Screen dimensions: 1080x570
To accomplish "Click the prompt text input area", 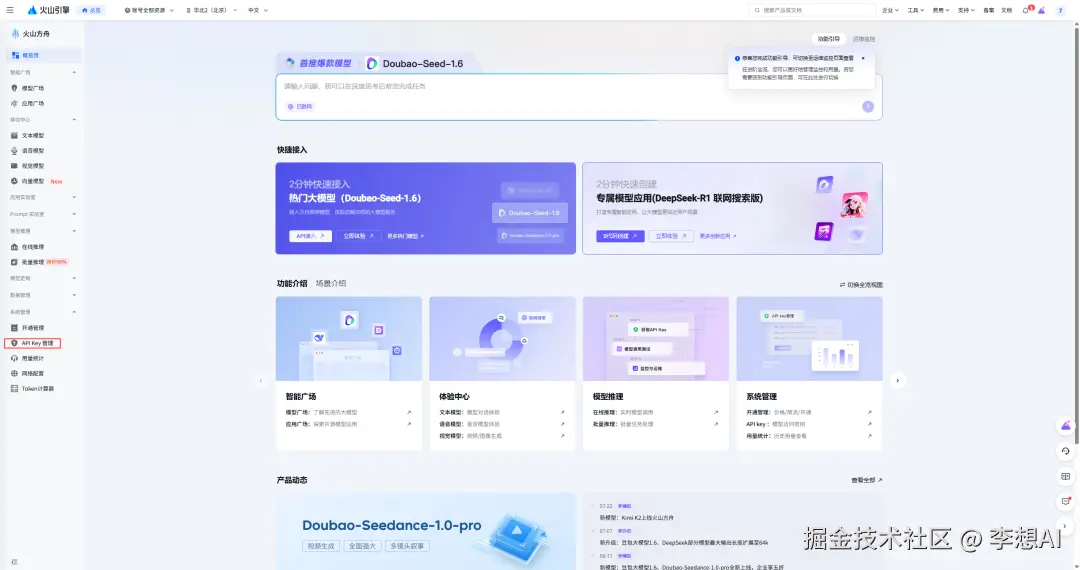I will (579, 87).
